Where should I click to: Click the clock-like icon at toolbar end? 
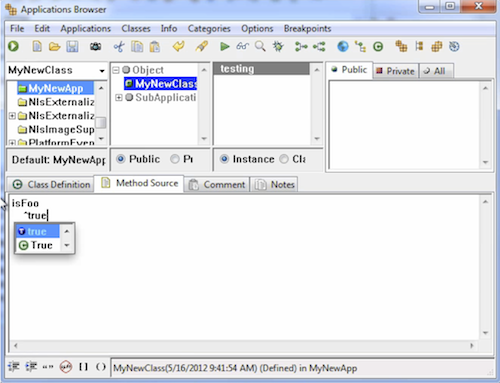click(454, 47)
